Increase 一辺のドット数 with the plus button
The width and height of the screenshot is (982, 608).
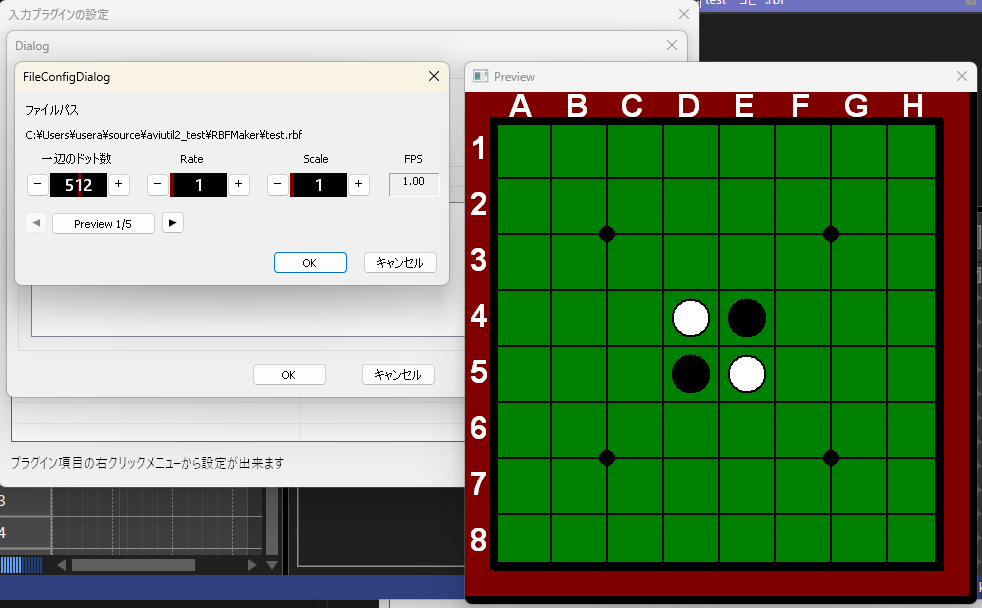coord(119,185)
